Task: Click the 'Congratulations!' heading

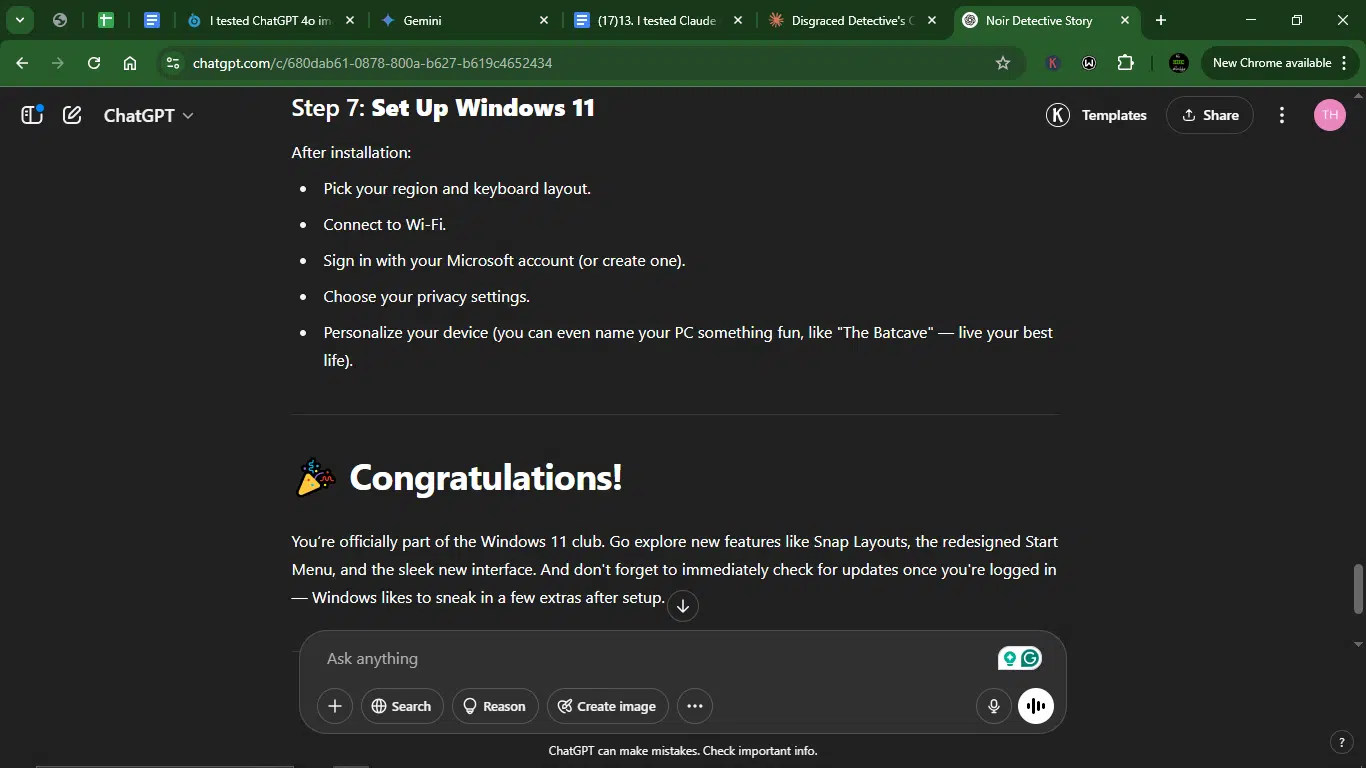Action: tap(485, 477)
